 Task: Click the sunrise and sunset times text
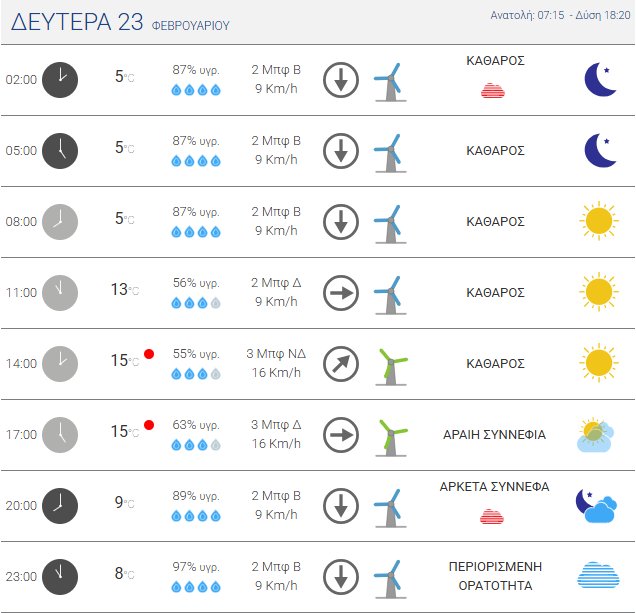pyautogui.click(x=561, y=16)
